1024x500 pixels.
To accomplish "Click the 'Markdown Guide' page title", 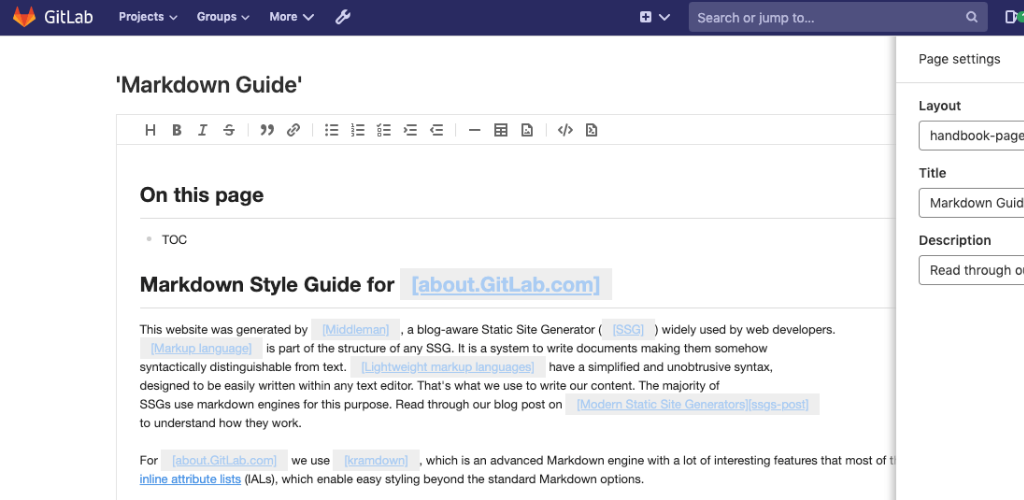I will [x=209, y=85].
